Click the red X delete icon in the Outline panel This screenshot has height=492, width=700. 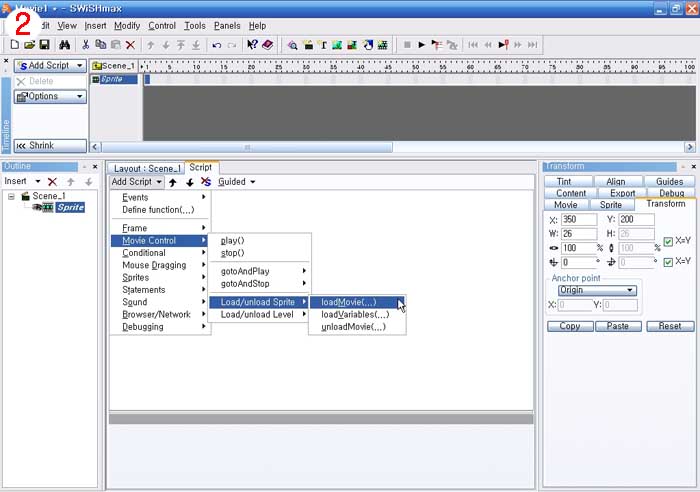pos(52,181)
